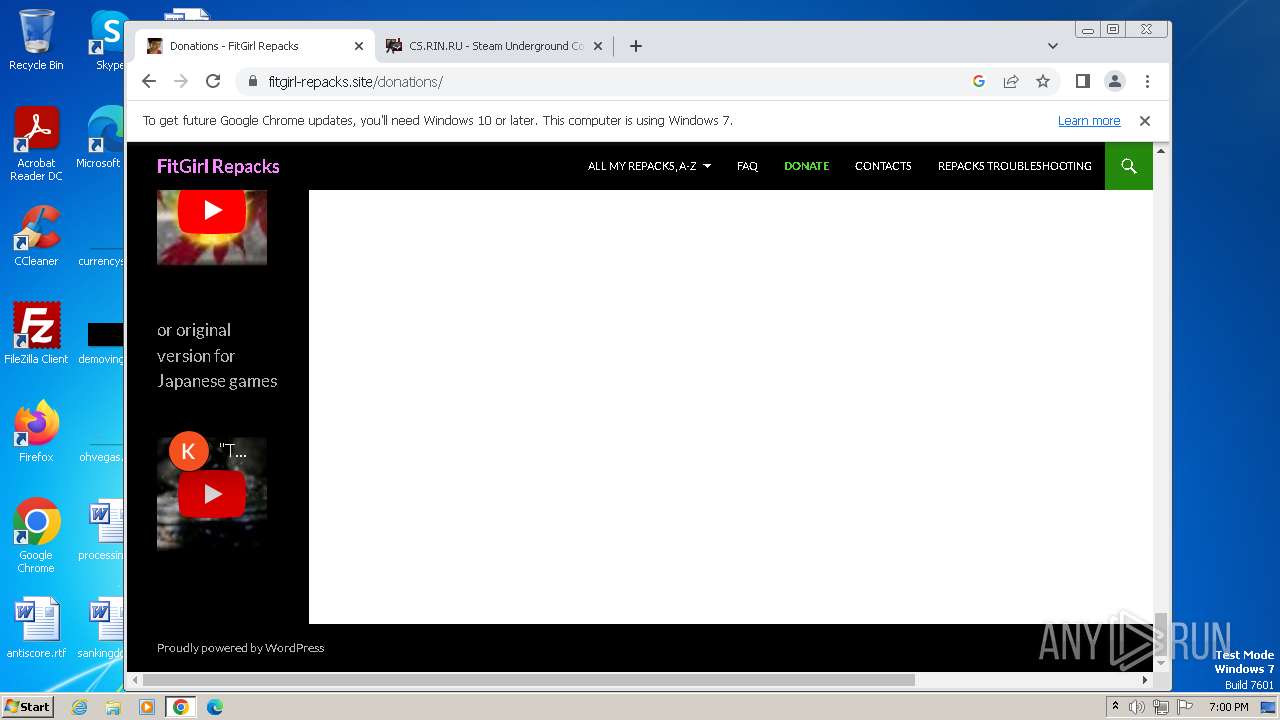Open REPACKS TROUBLESHOOTING menu item
The height and width of the screenshot is (720, 1280).
point(1014,166)
